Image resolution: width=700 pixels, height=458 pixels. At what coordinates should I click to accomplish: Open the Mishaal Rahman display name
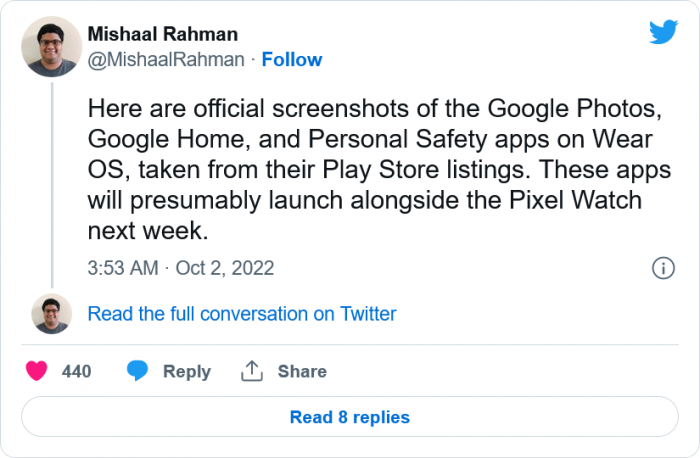162,34
